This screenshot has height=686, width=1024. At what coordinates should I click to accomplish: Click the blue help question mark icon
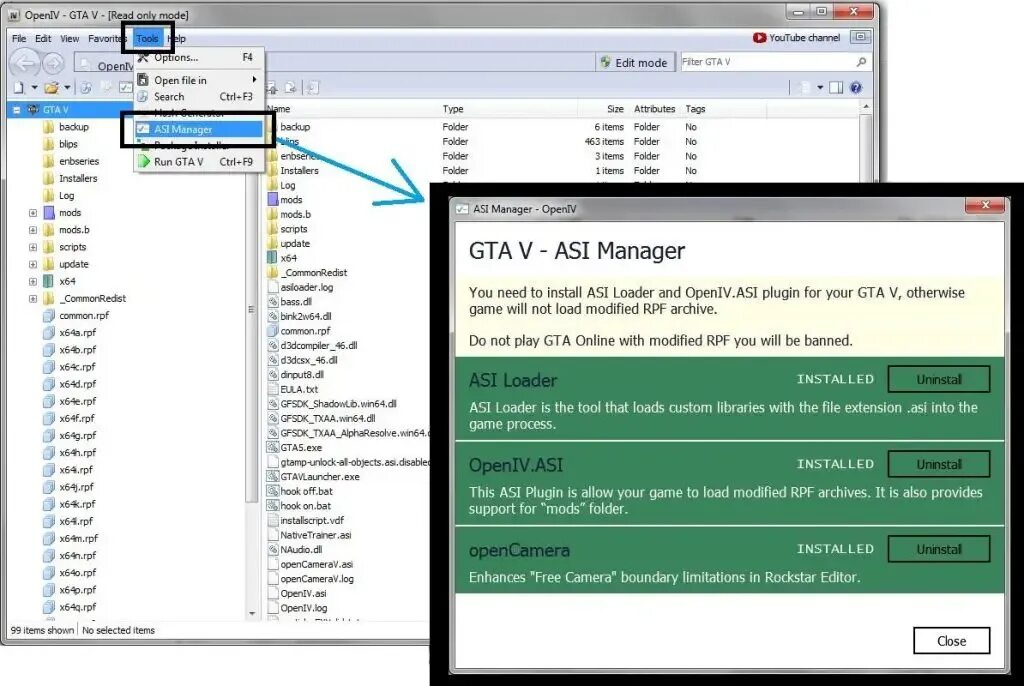pos(856,88)
